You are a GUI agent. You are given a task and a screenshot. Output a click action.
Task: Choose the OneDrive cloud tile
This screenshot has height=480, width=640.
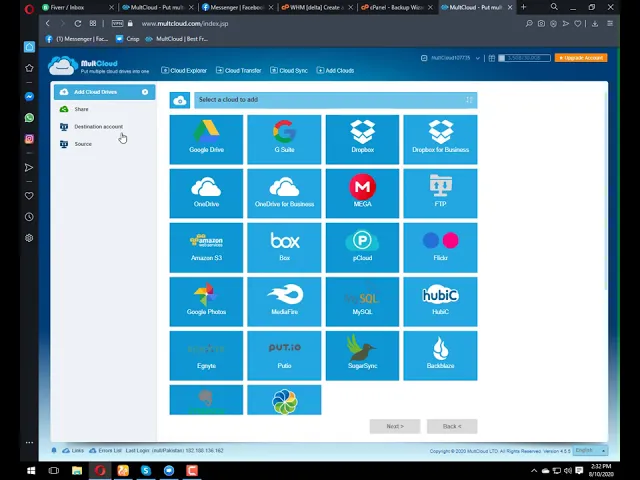(x=206, y=193)
